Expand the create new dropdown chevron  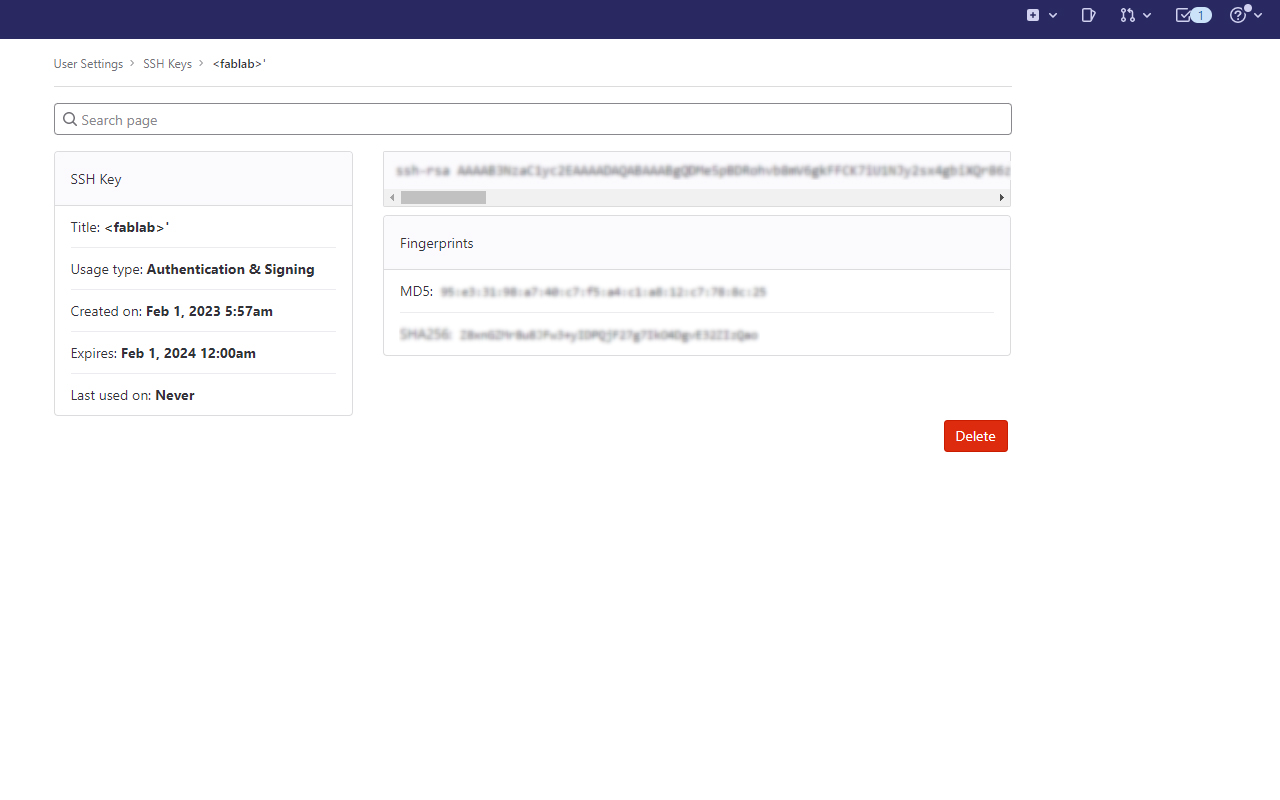coord(1053,16)
